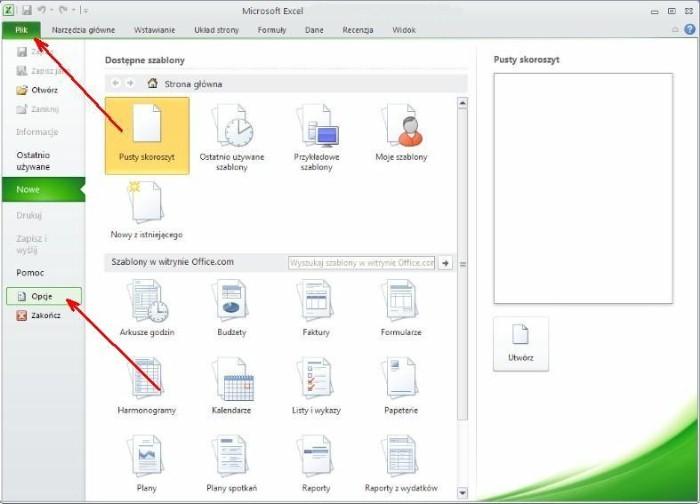Choose Nowy z istniejącego

(146, 210)
